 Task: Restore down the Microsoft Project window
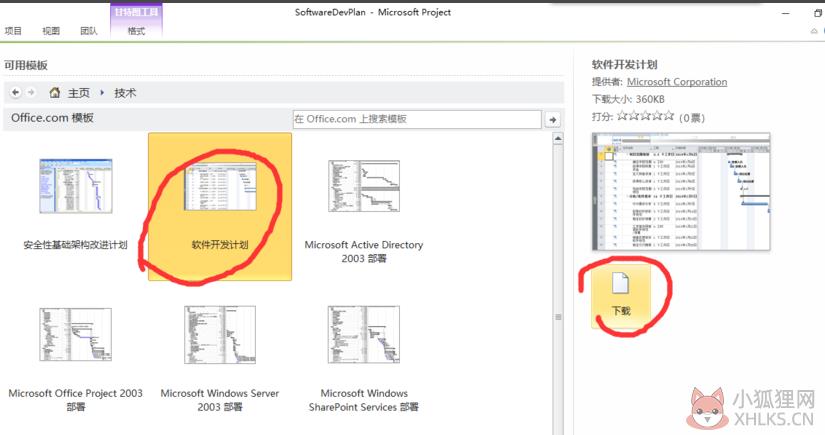pos(819,13)
